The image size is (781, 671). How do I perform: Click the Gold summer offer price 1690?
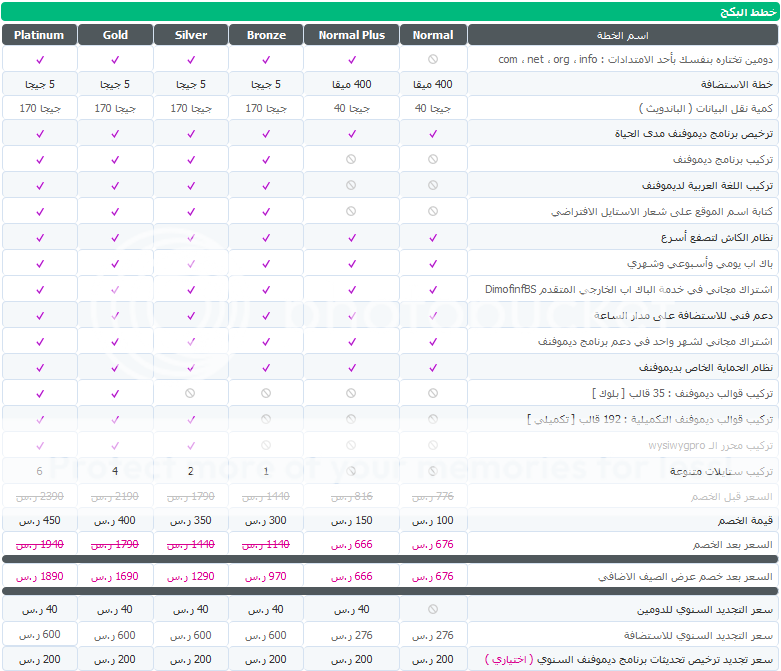[x=115, y=577]
